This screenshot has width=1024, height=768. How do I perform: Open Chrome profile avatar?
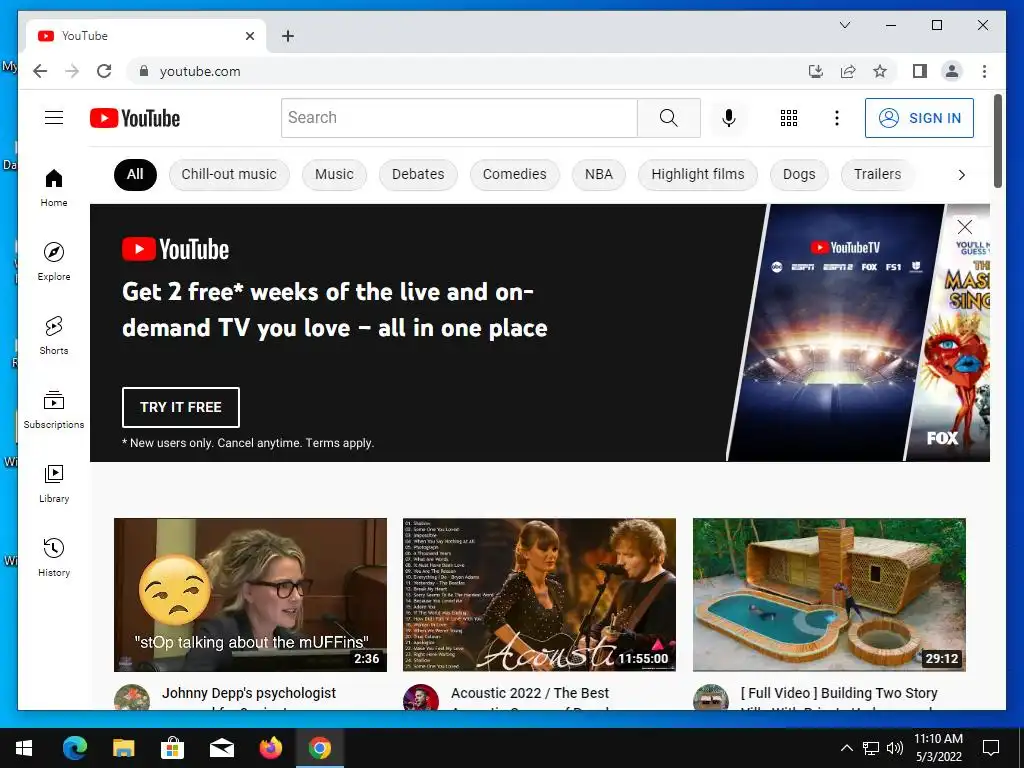952,71
